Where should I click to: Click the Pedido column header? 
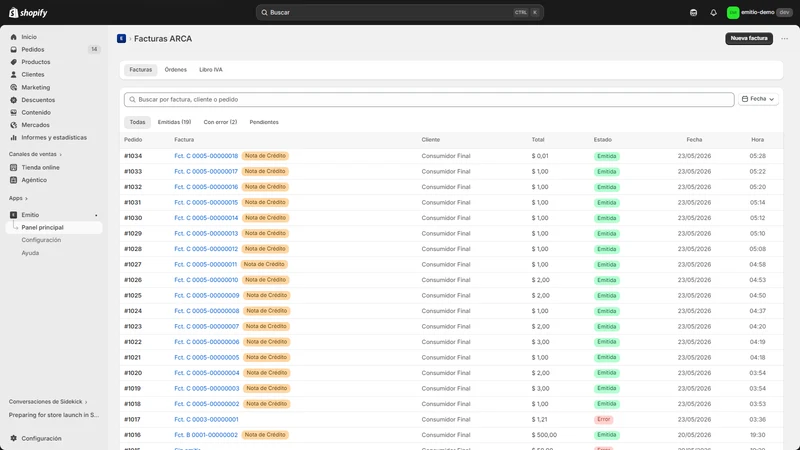133,139
